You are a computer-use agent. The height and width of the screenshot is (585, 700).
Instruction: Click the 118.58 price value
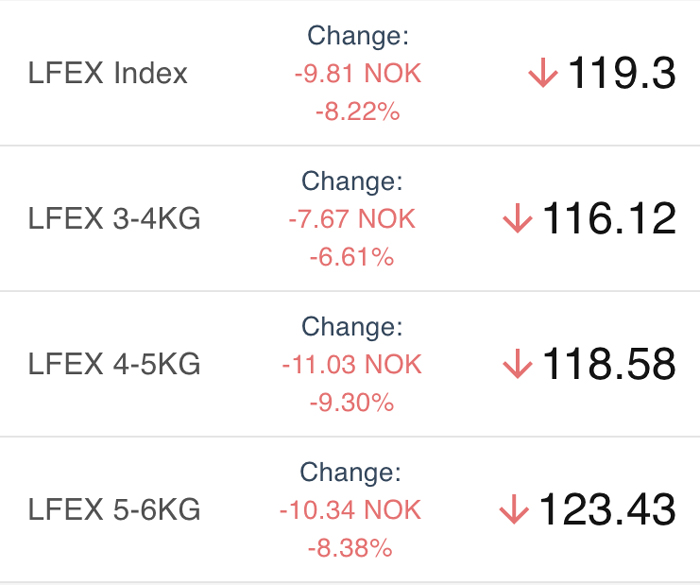609,364
